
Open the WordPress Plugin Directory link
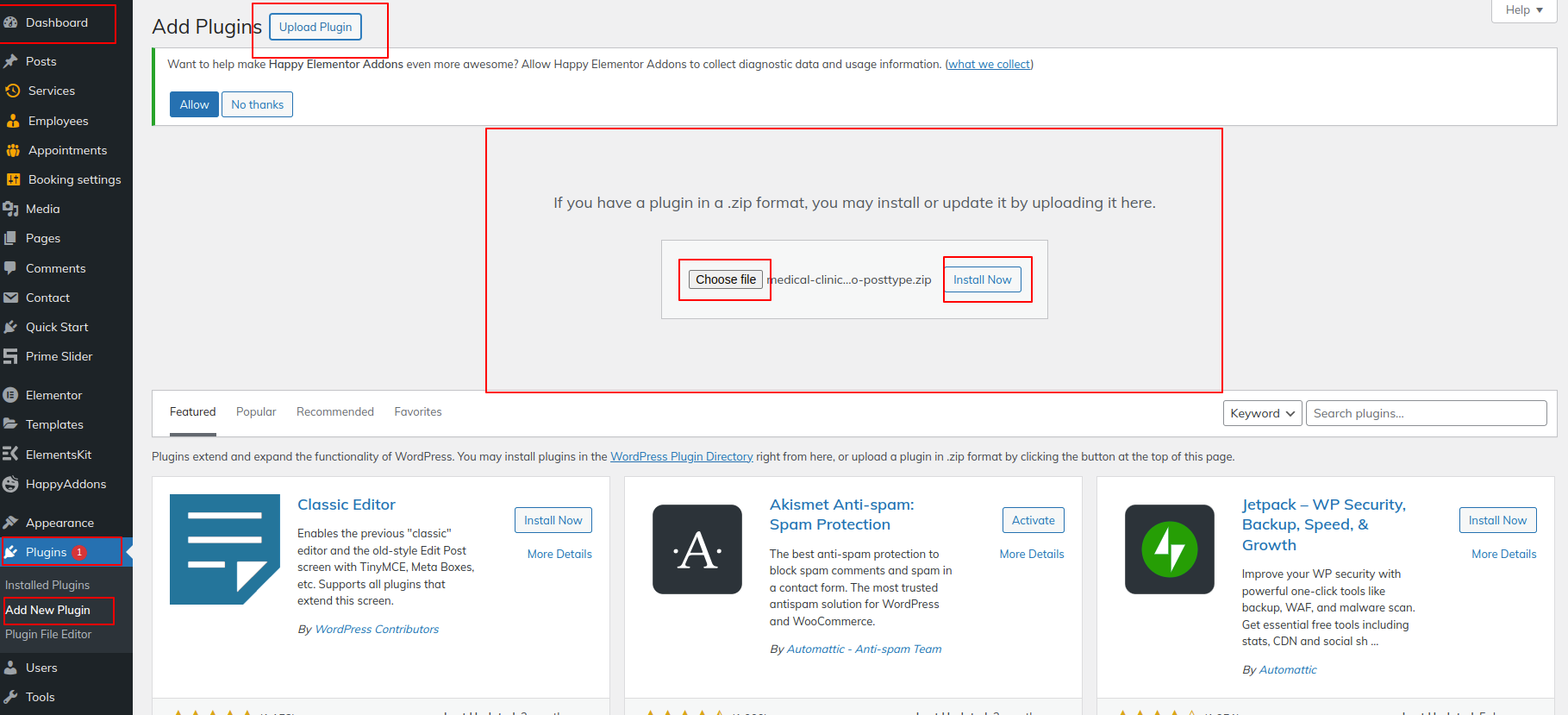coord(681,456)
